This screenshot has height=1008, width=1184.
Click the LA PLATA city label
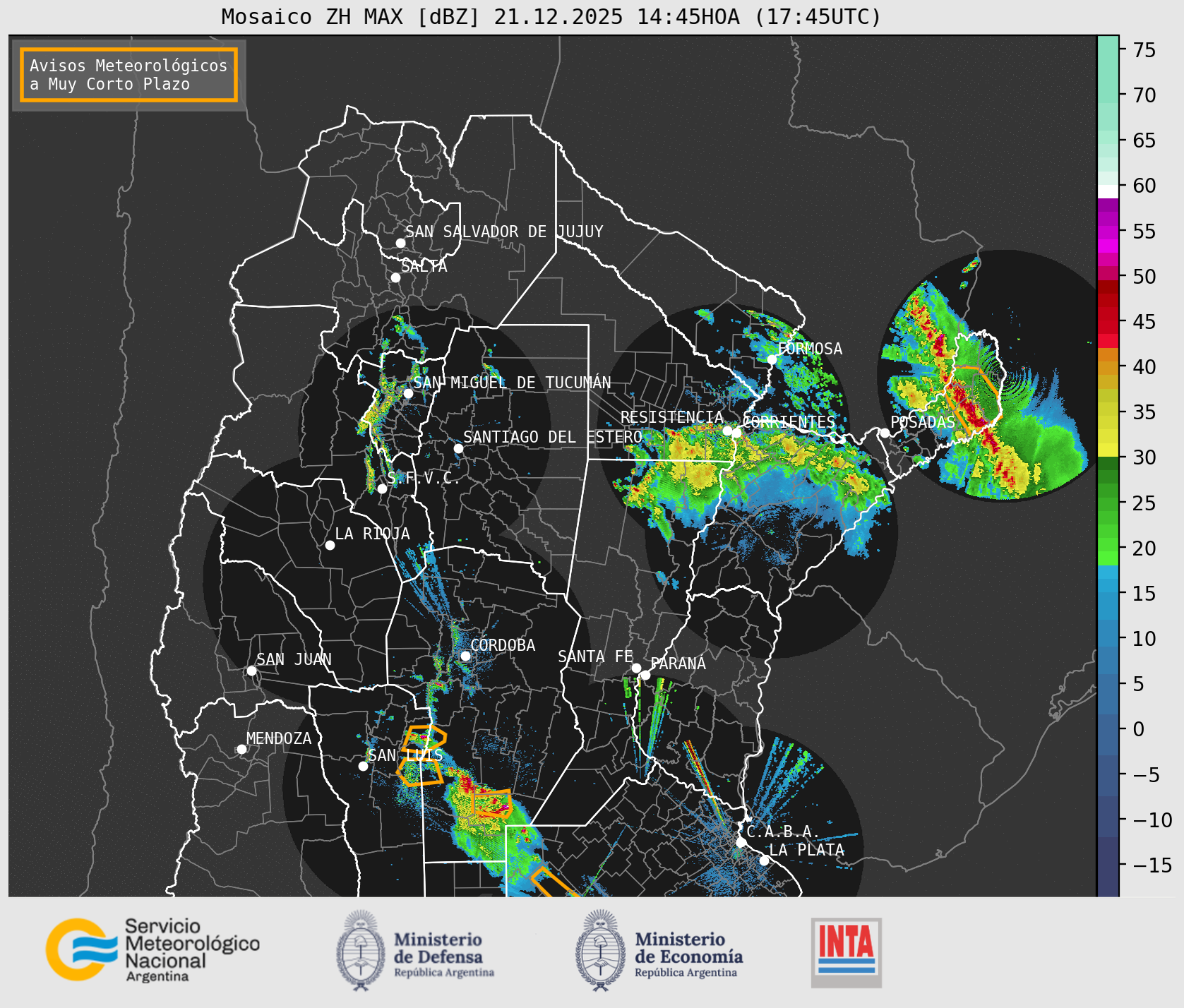(x=806, y=850)
